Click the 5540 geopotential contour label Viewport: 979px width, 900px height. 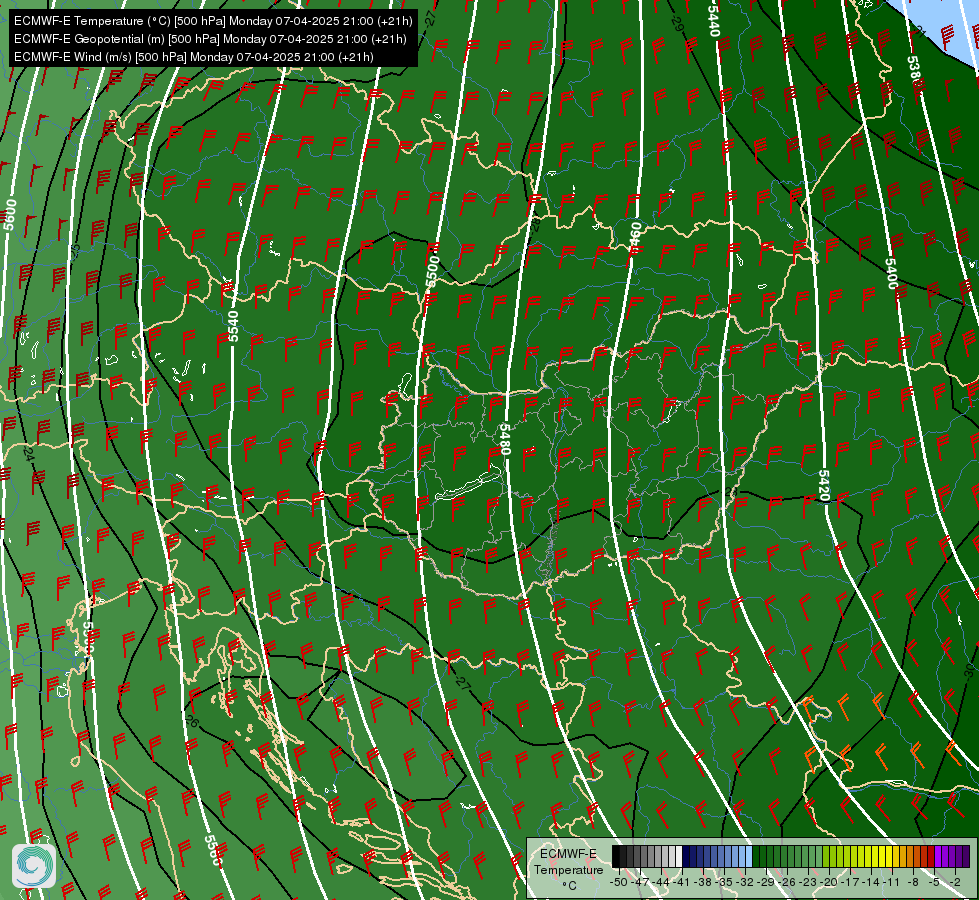click(233, 326)
